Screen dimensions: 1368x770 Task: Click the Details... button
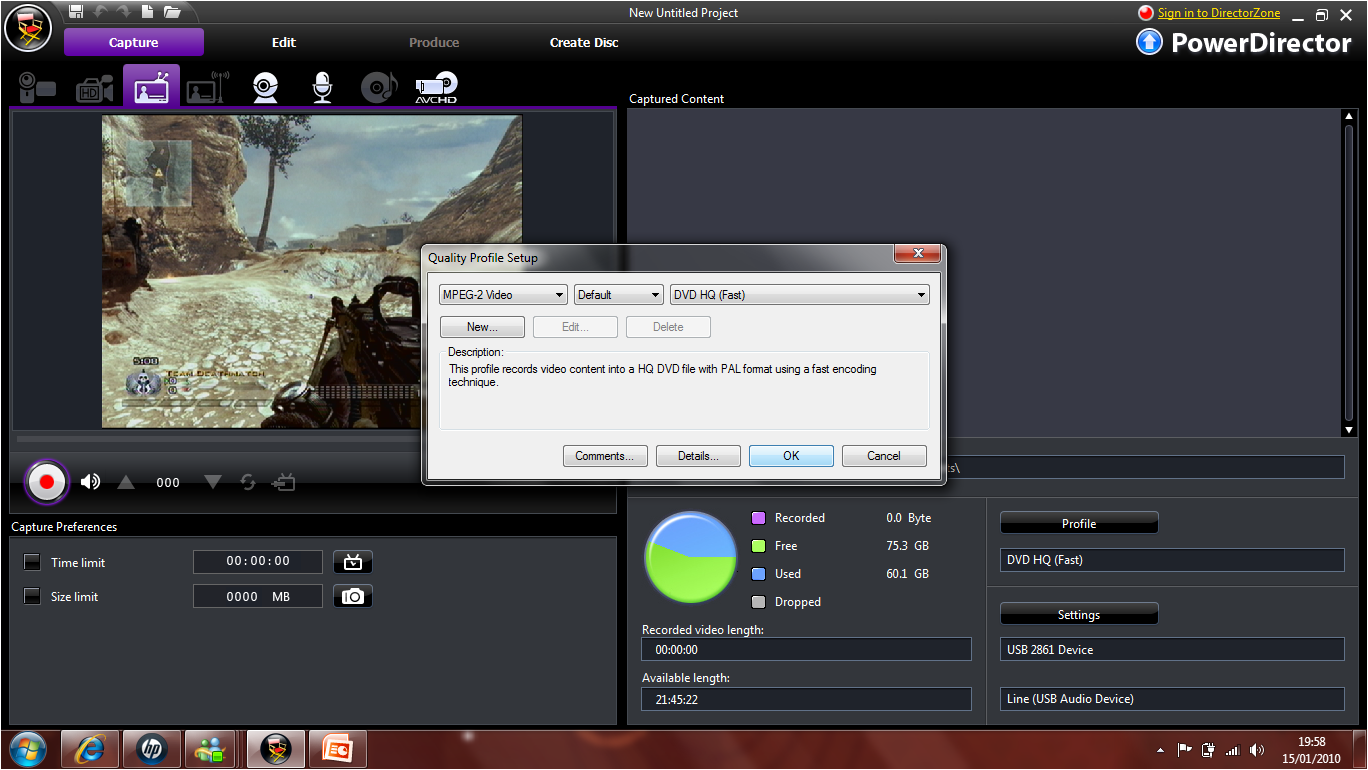pos(698,456)
